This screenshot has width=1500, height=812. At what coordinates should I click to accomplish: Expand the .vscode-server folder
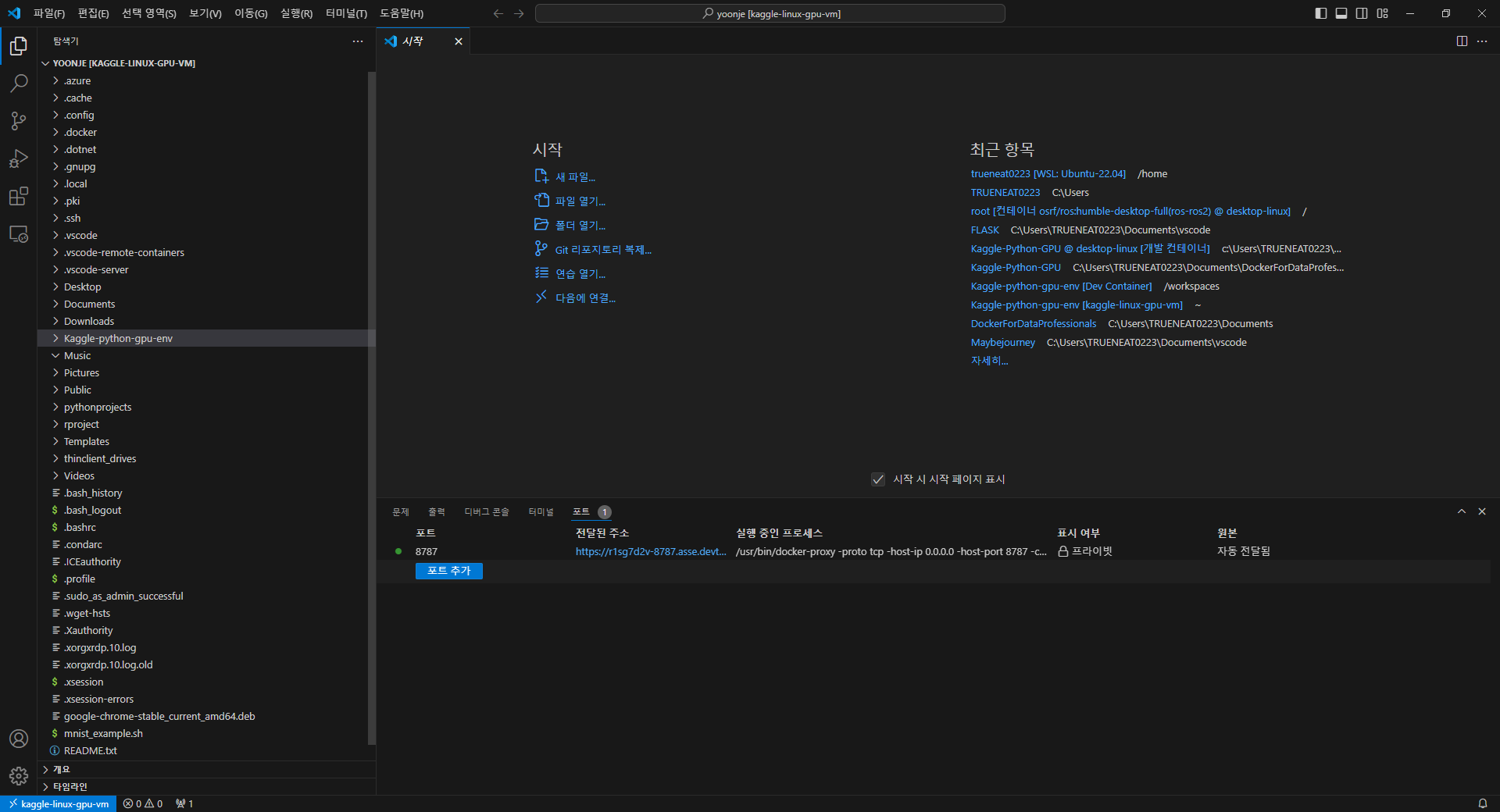[206, 269]
